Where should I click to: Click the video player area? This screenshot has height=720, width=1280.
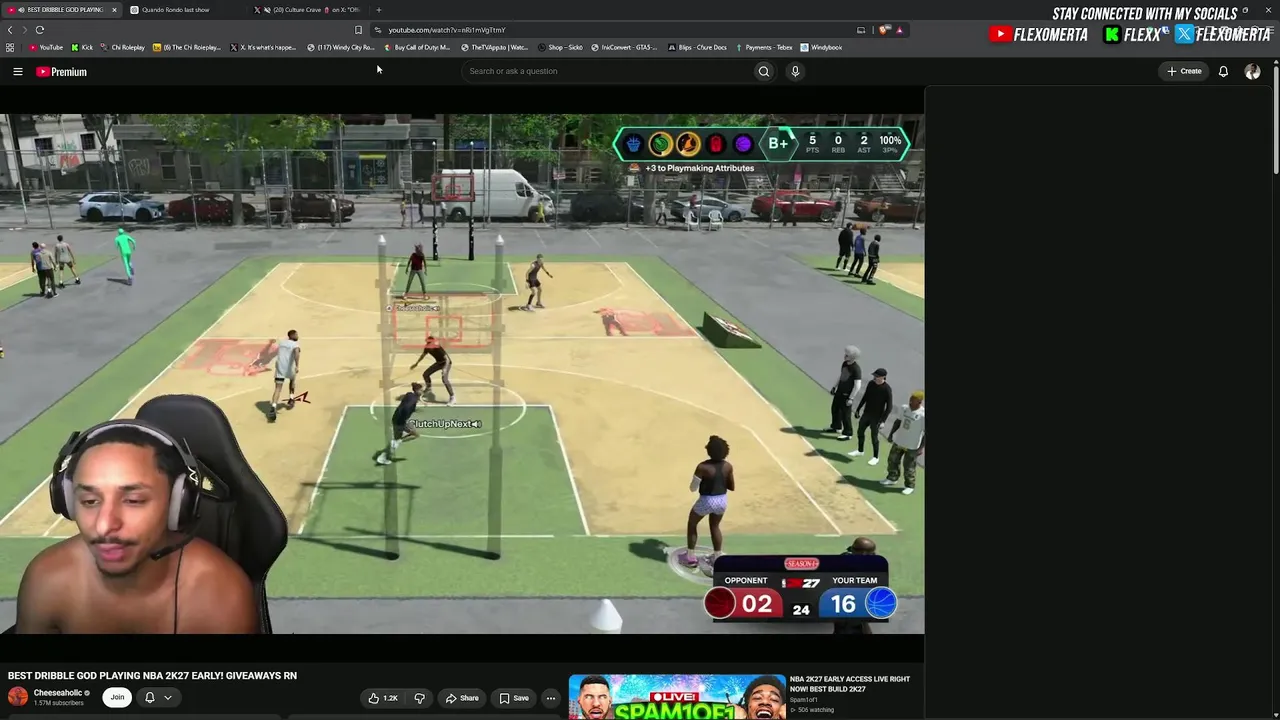click(x=462, y=373)
